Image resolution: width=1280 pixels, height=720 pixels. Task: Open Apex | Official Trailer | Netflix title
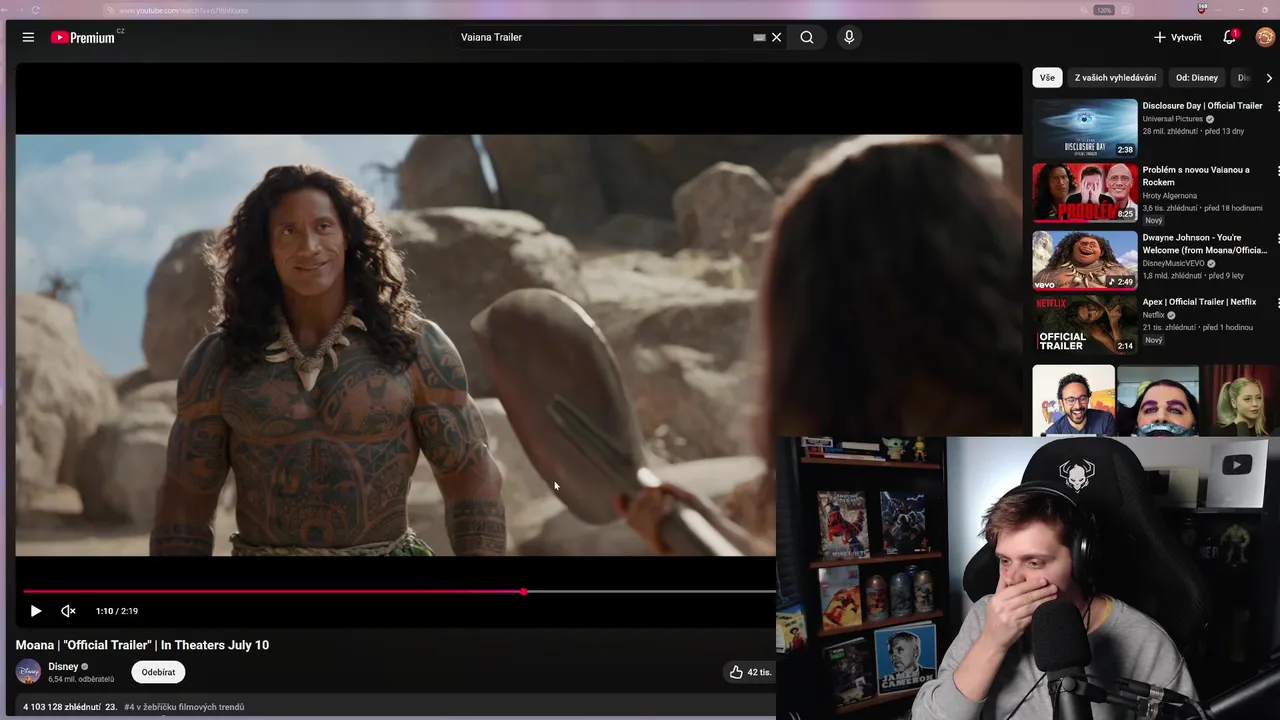pos(1200,302)
